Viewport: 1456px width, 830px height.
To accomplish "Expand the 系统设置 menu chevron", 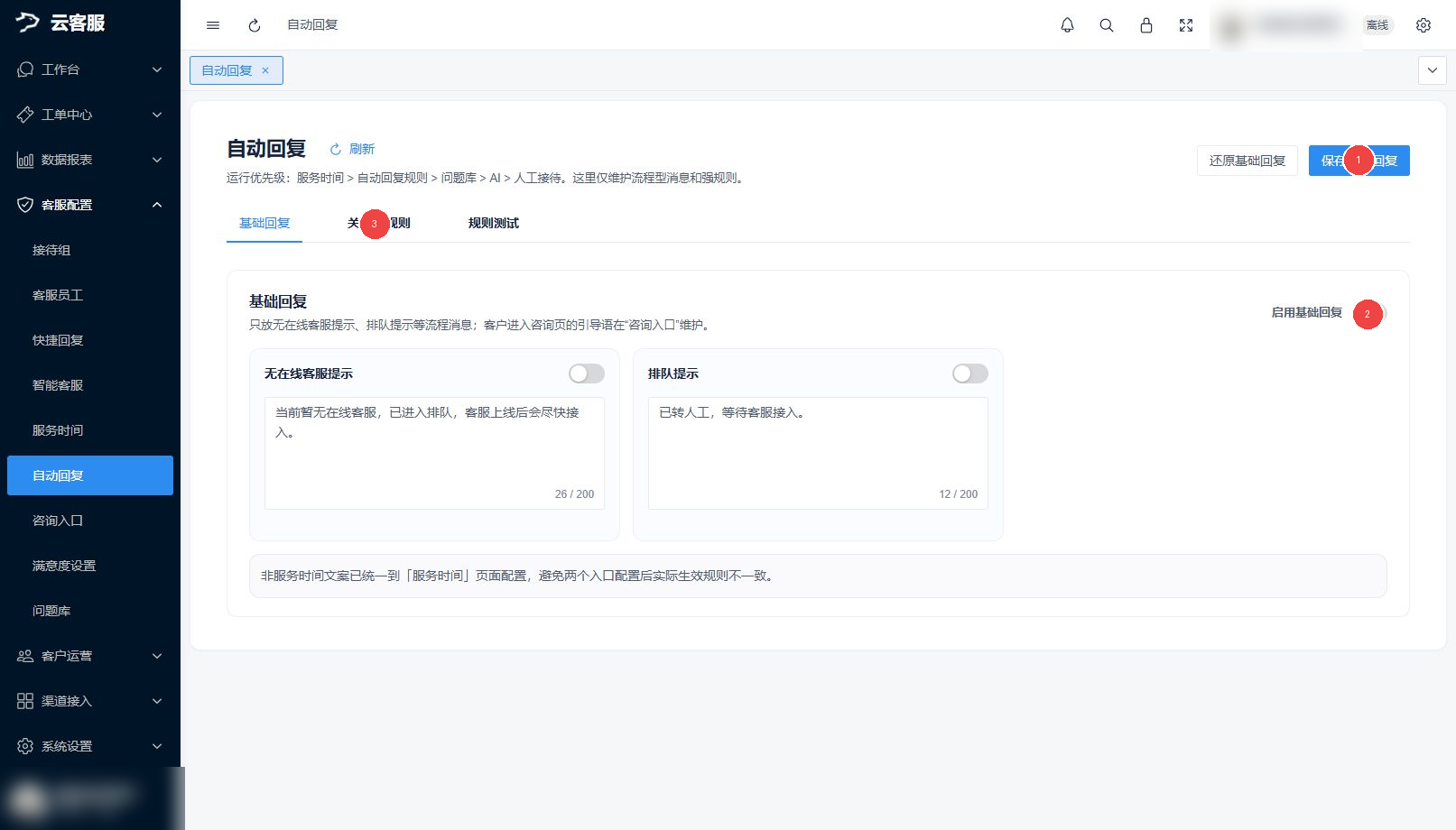I will pyautogui.click(x=157, y=746).
